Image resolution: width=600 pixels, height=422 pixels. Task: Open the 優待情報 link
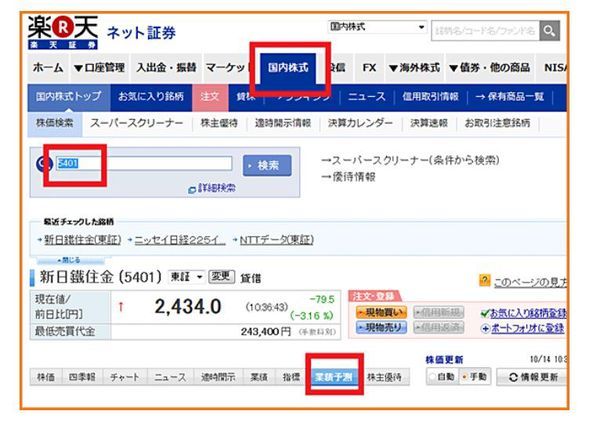coord(349,177)
